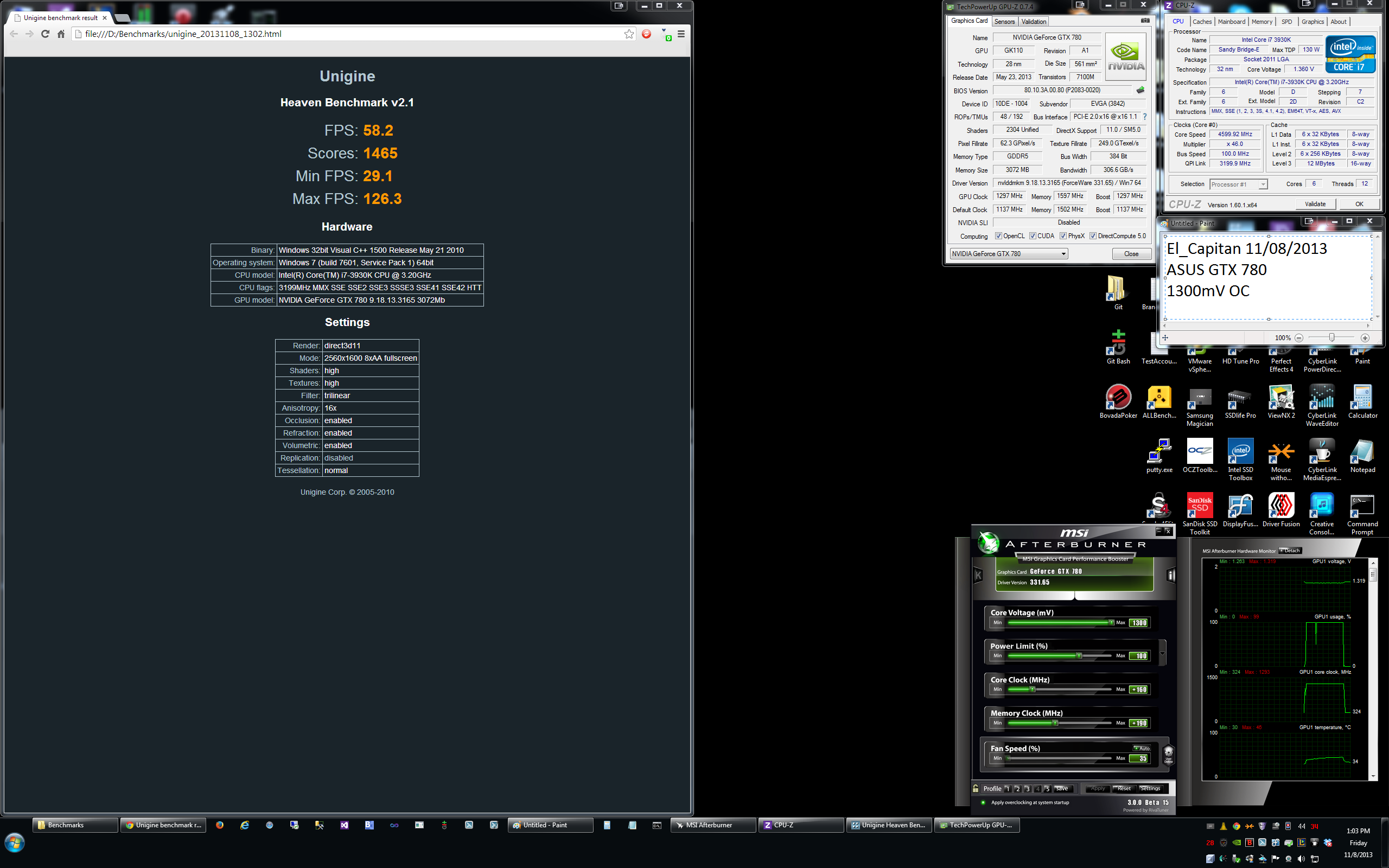Open Notepad desktop shortcut
The width and height of the screenshot is (1389, 868).
click(1362, 456)
